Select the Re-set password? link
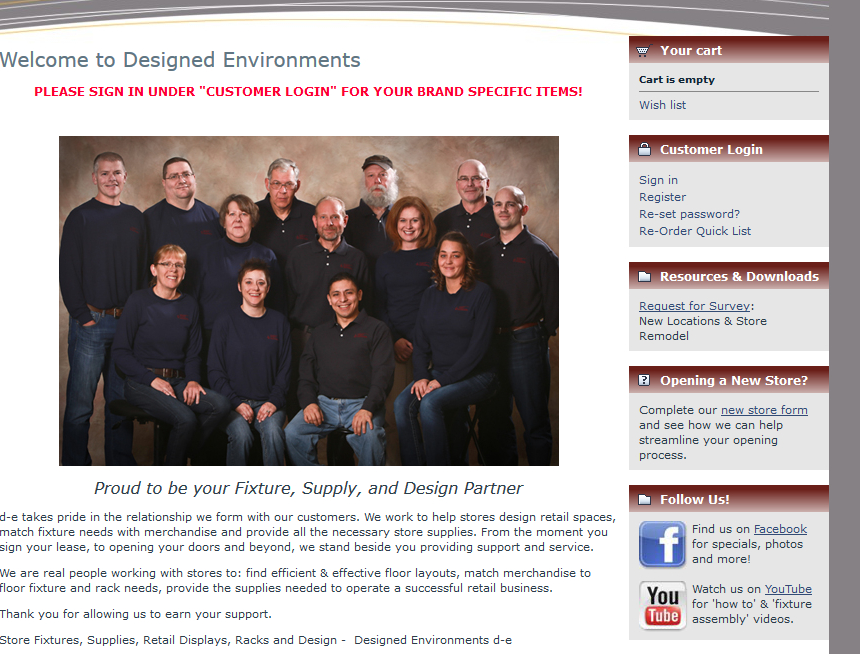The image size is (860, 654). [x=689, y=214]
